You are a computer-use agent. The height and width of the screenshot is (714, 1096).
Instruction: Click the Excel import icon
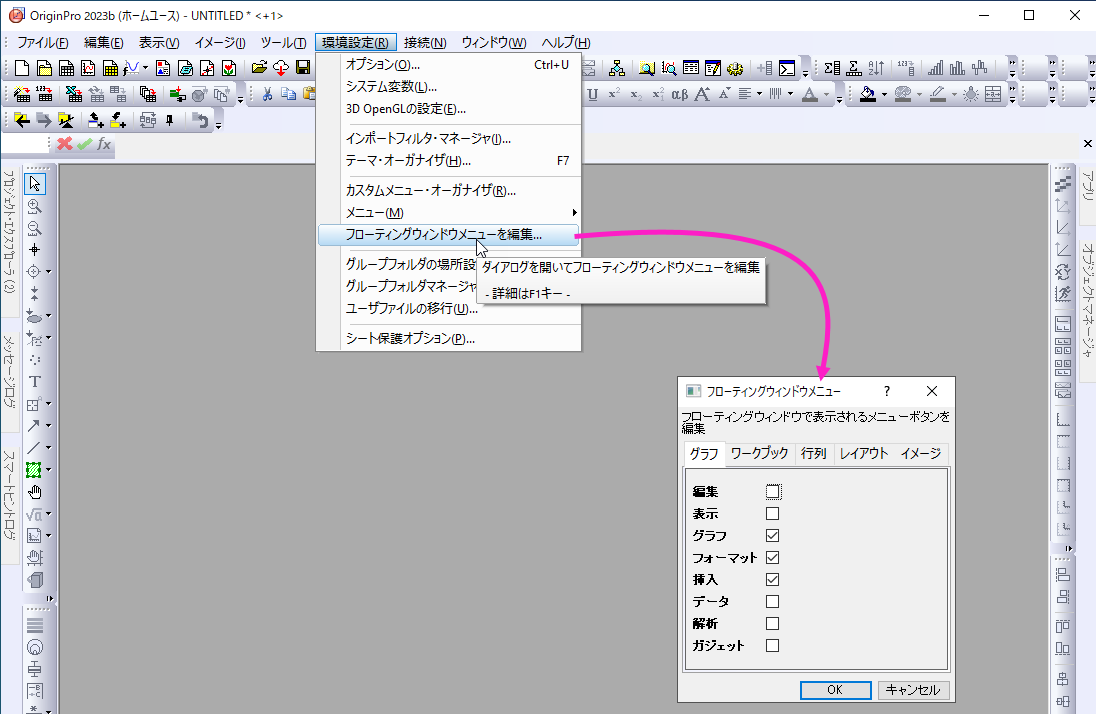click(74, 94)
